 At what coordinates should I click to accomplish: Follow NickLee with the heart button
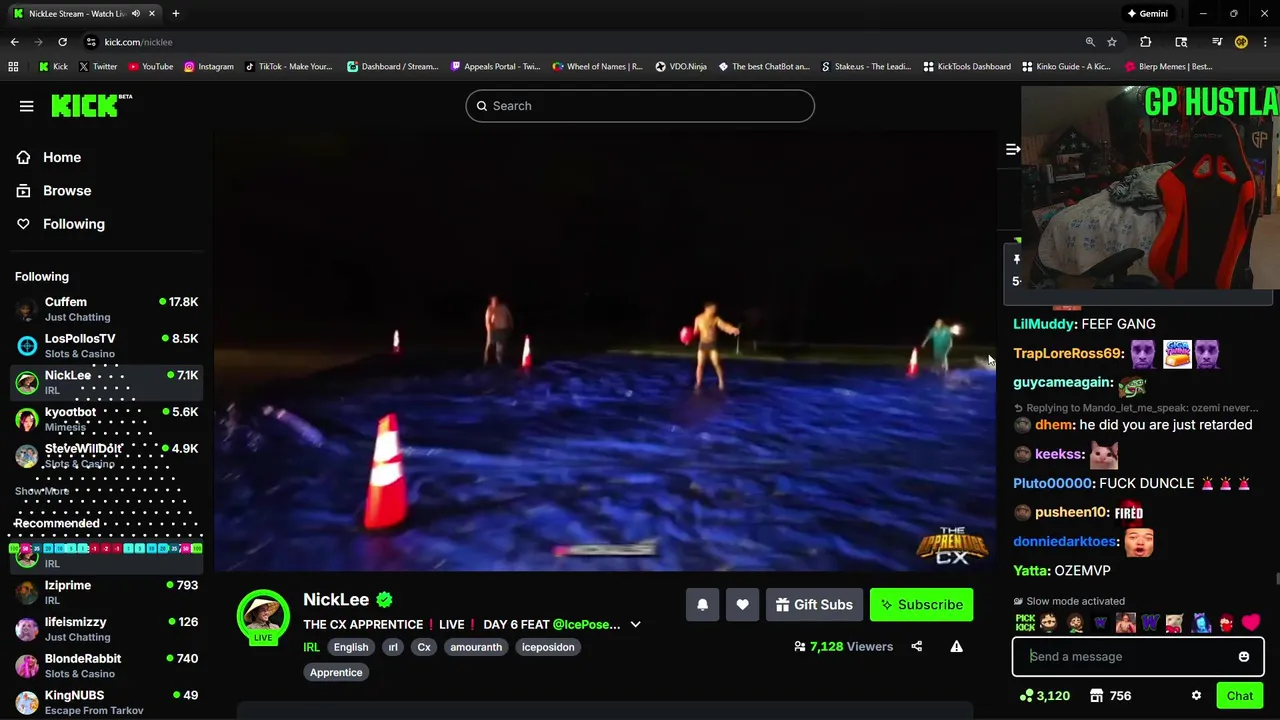[x=742, y=604]
